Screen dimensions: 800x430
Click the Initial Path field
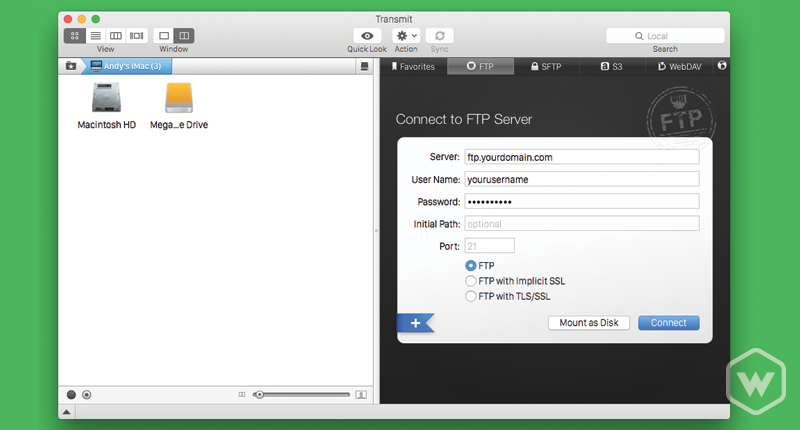tap(582, 223)
